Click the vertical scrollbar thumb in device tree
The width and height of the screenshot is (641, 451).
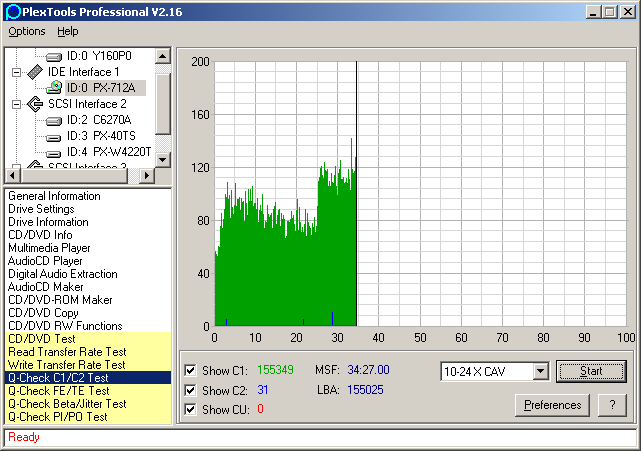point(163,104)
